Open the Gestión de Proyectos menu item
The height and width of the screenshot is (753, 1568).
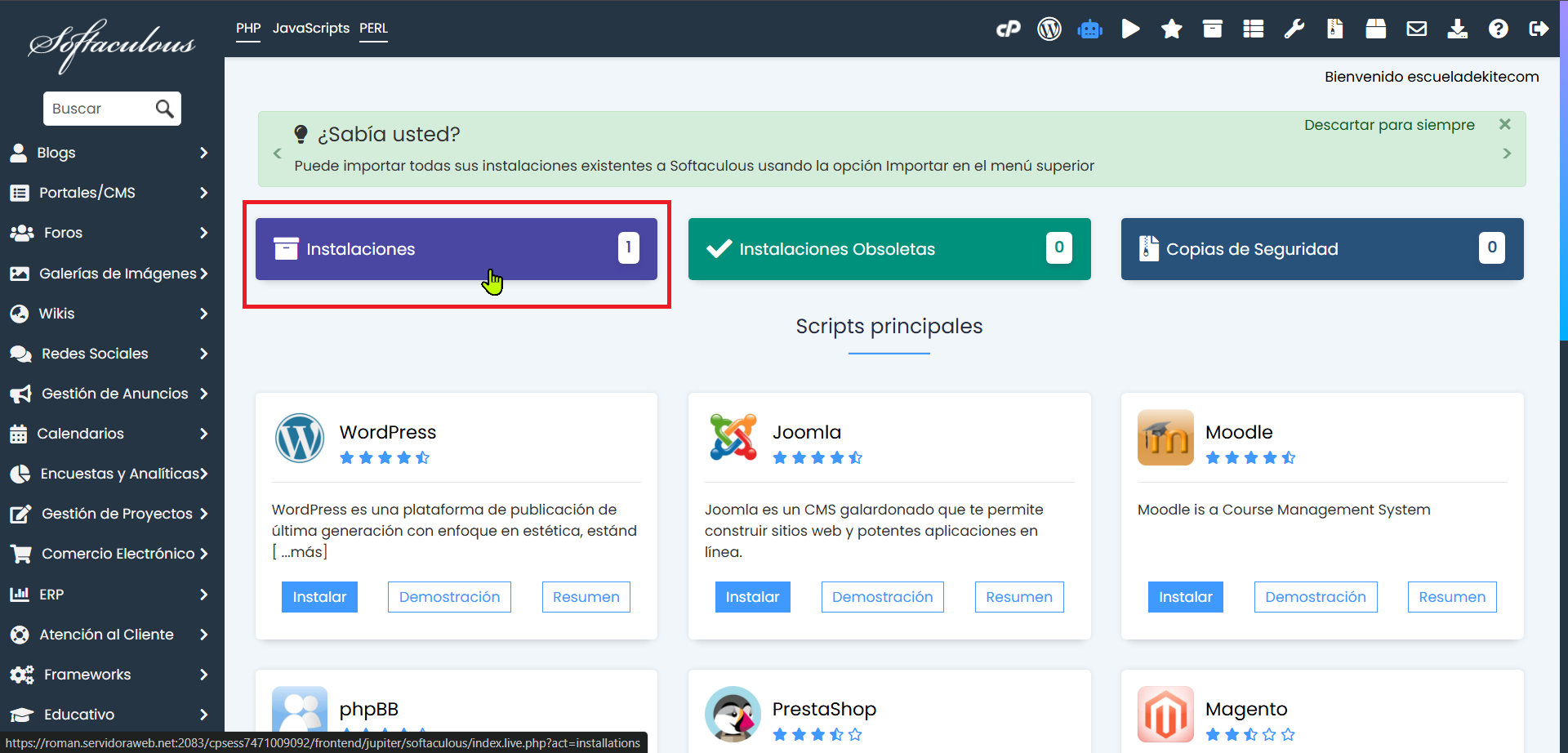(x=112, y=514)
